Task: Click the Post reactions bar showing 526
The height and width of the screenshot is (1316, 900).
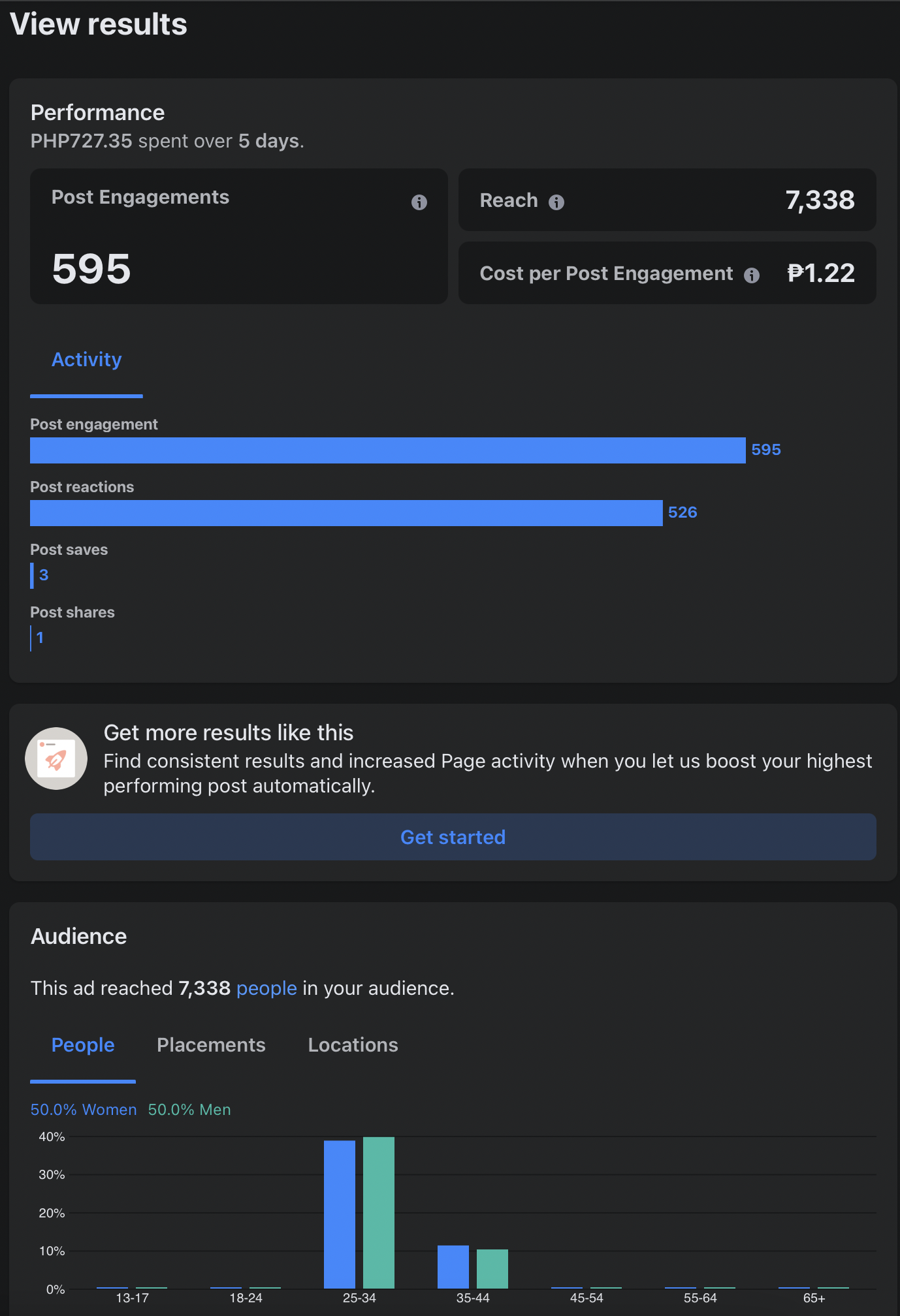Action: click(346, 513)
